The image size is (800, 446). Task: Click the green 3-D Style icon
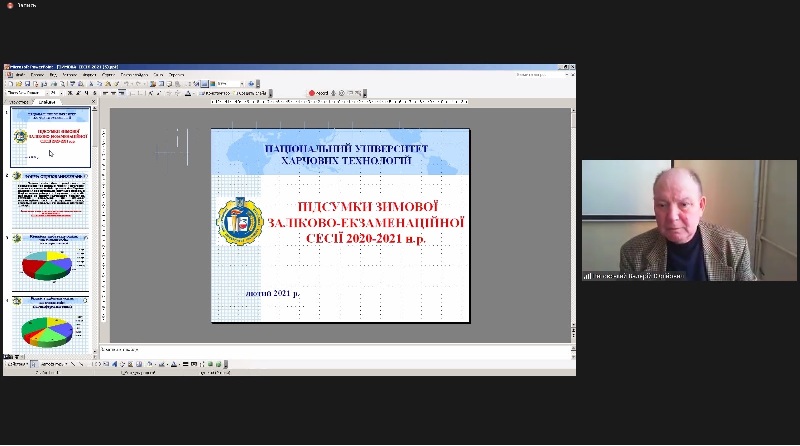coord(218,364)
